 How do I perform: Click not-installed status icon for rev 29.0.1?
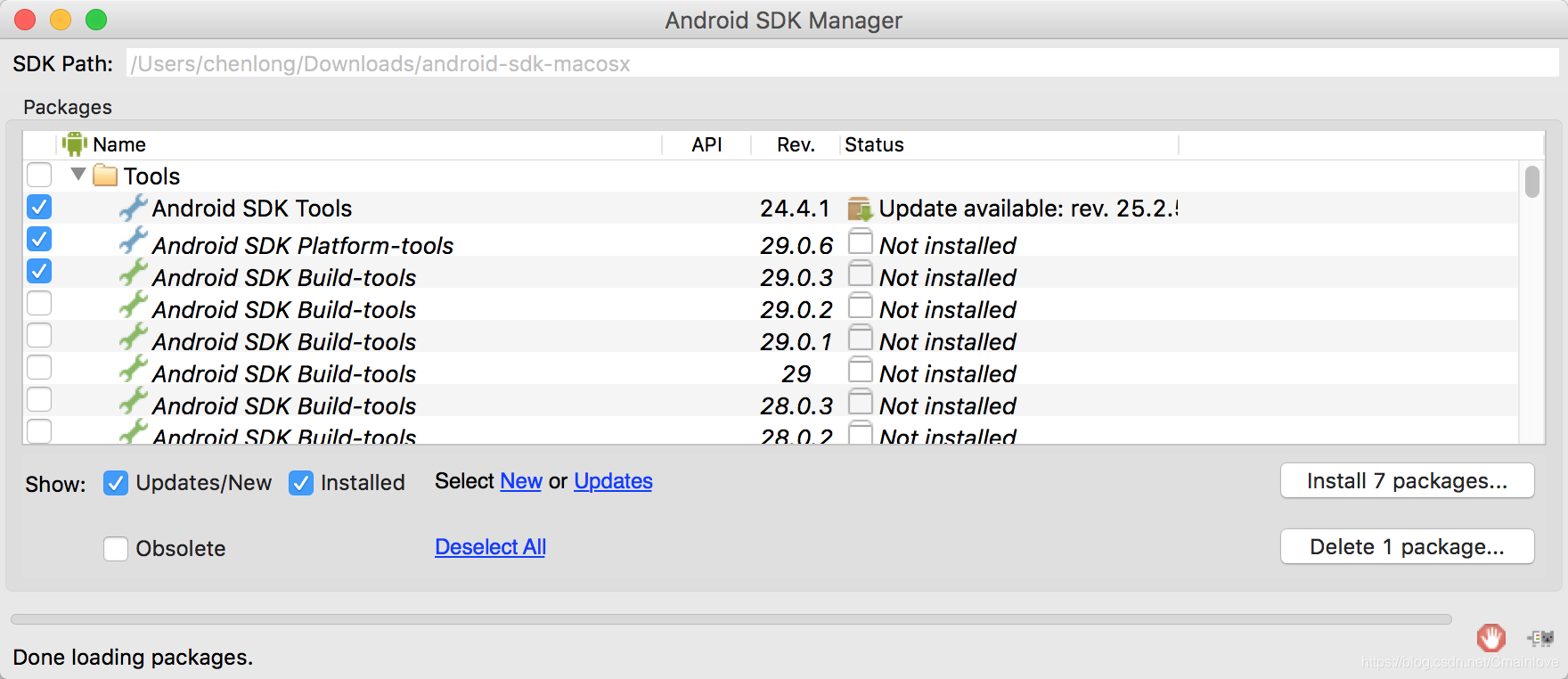pos(860,338)
